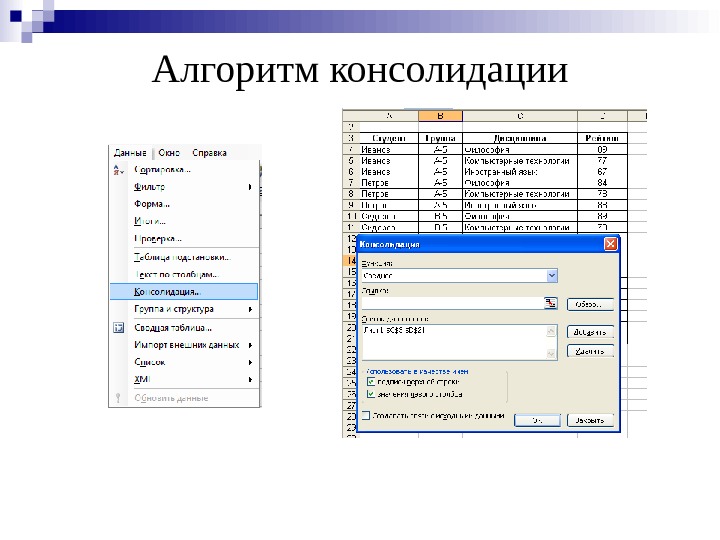Expand the Группа и структура submenu
This screenshot has width=720, height=540.
[x=185, y=309]
